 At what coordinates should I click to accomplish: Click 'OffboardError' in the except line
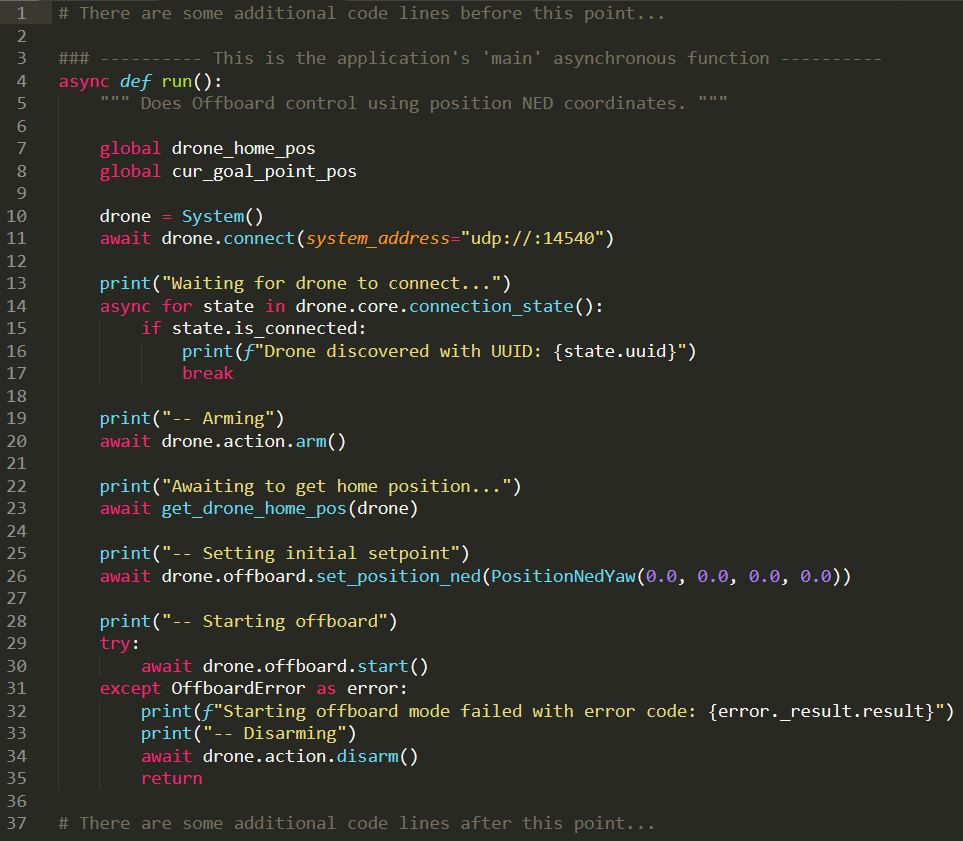238,688
